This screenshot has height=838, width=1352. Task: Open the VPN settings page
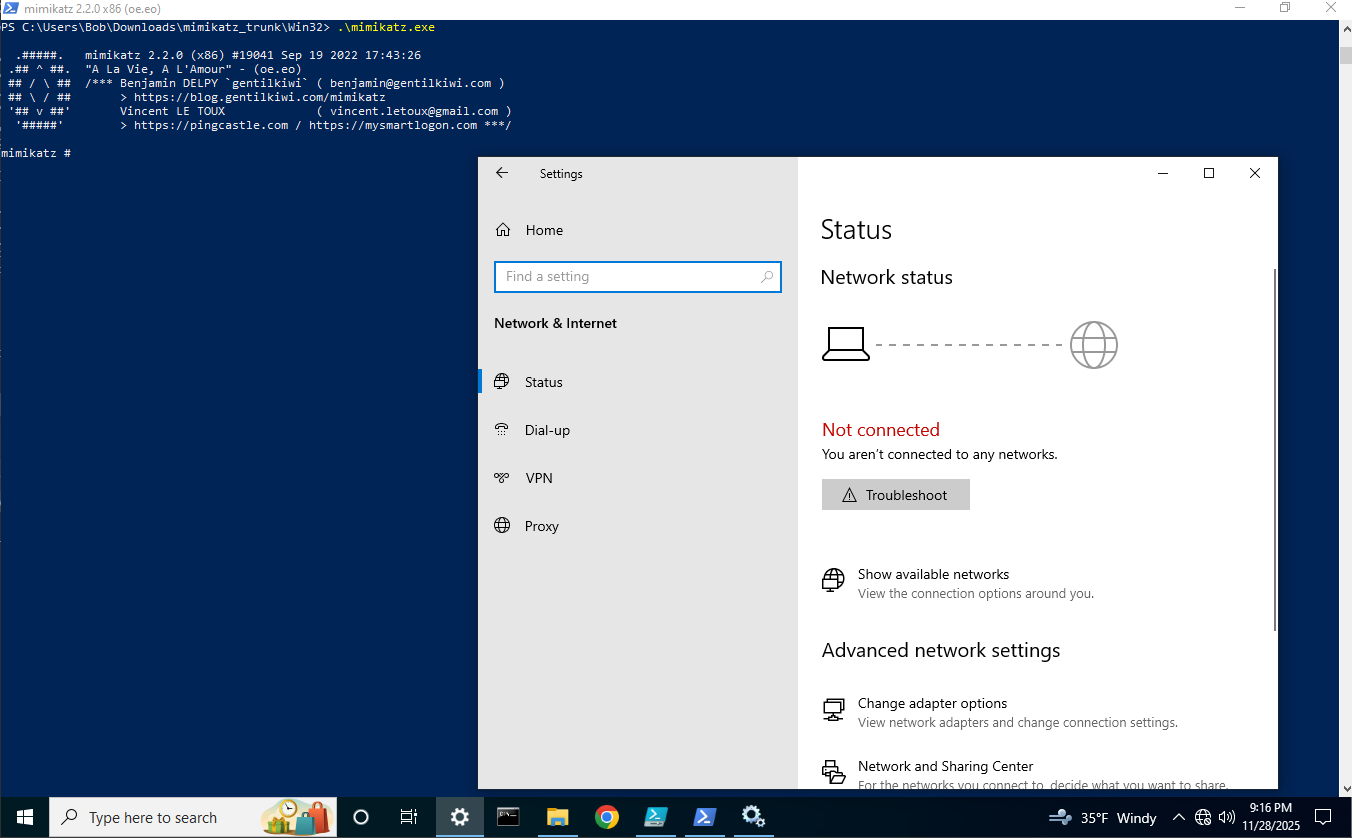(538, 478)
